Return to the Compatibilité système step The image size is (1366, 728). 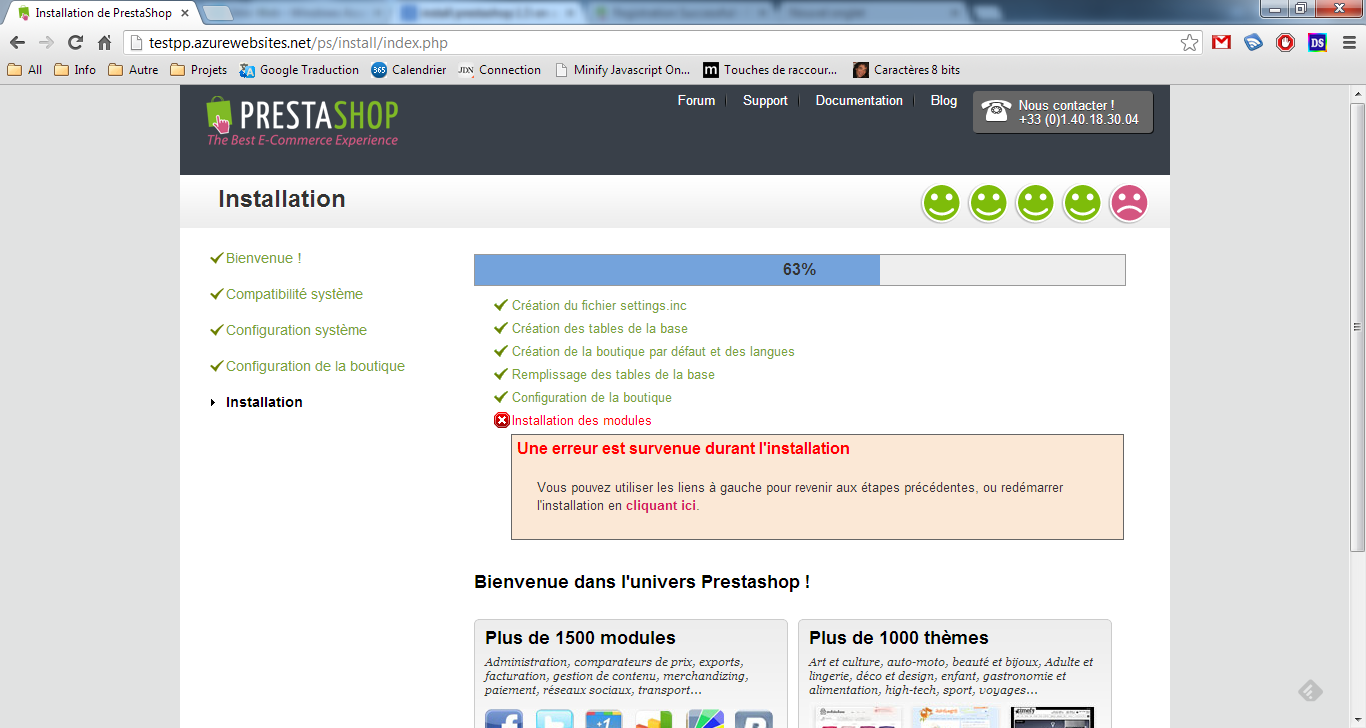(x=294, y=294)
